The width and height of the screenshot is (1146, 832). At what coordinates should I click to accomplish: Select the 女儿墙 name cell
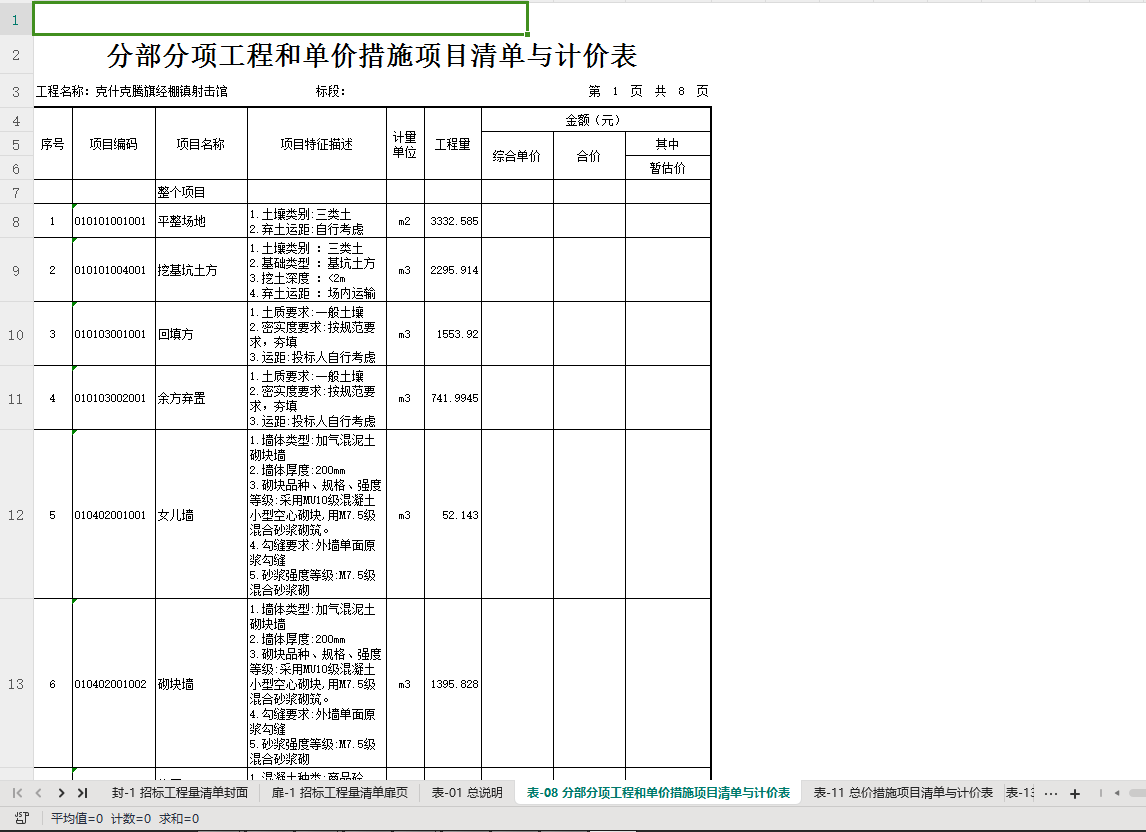click(x=201, y=515)
